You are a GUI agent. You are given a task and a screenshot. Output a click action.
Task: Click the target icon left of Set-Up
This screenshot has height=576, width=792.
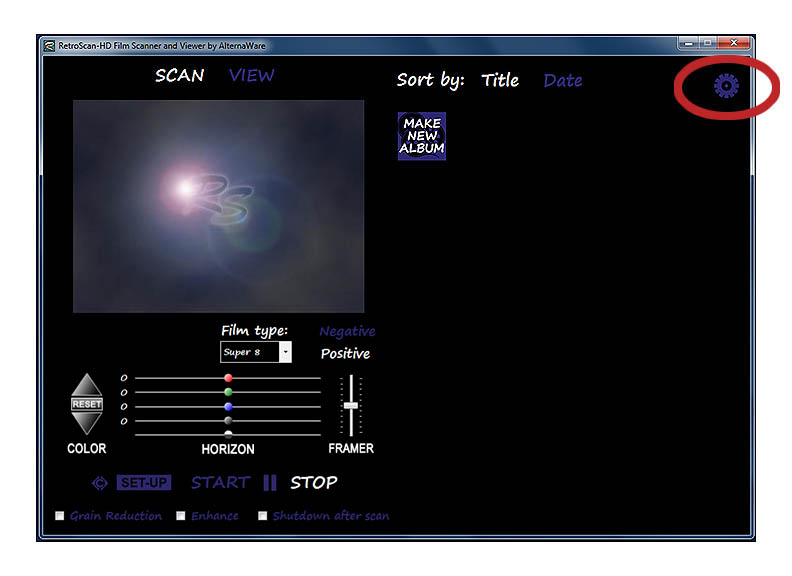click(x=99, y=483)
